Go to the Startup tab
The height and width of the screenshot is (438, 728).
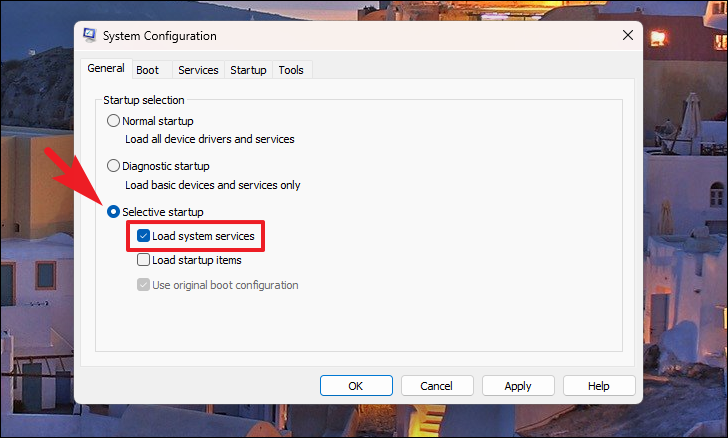(x=248, y=70)
